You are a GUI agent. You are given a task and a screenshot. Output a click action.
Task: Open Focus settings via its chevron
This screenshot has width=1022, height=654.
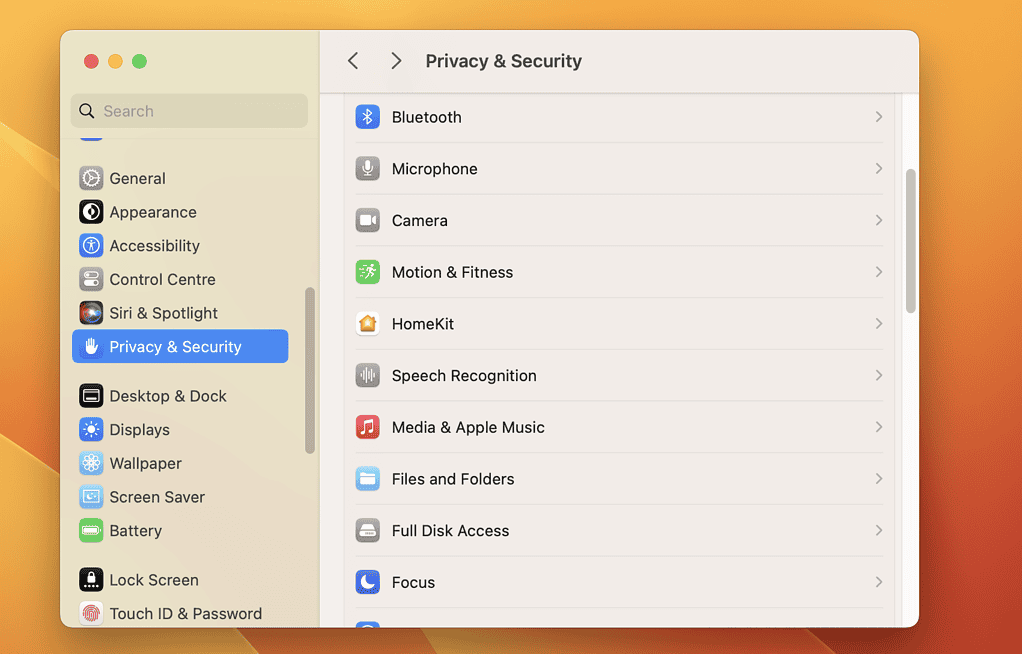[x=879, y=582]
